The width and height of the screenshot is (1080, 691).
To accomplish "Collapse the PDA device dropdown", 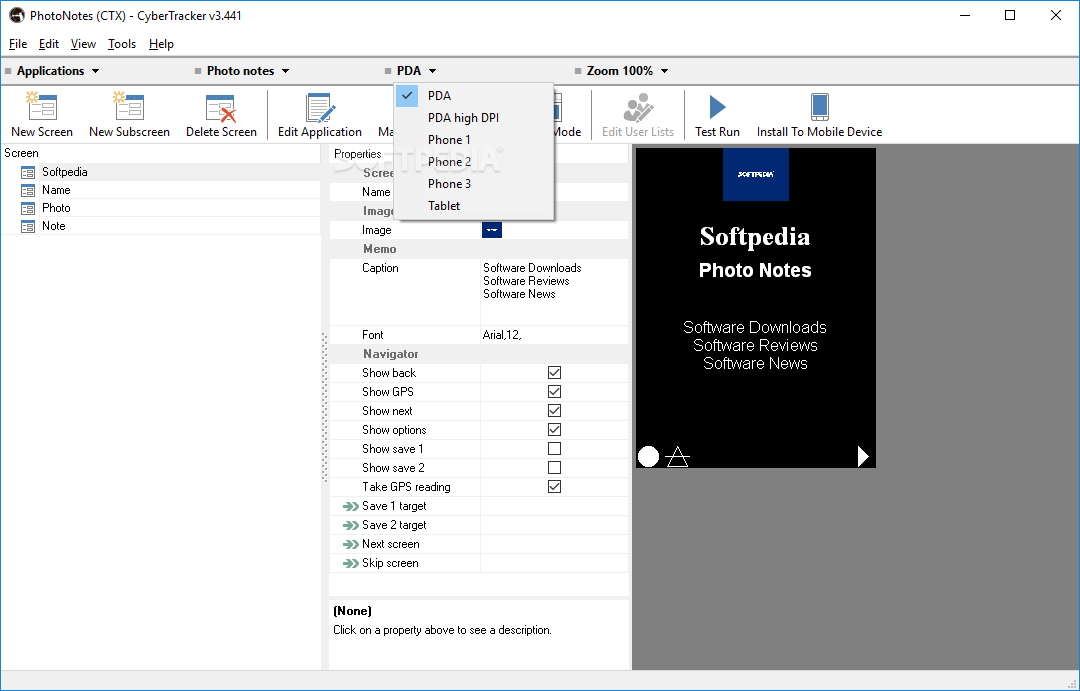I will 416,71.
